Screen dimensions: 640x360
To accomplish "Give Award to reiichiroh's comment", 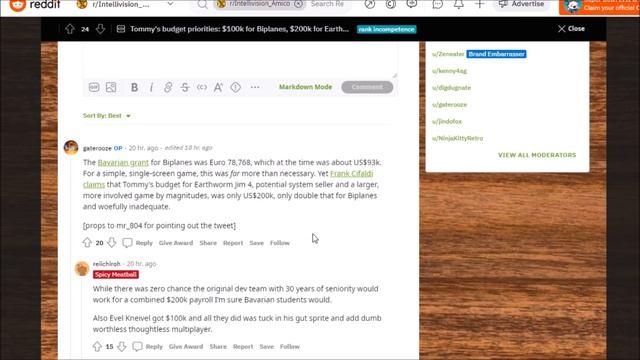I will pyautogui.click(x=186, y=347).
